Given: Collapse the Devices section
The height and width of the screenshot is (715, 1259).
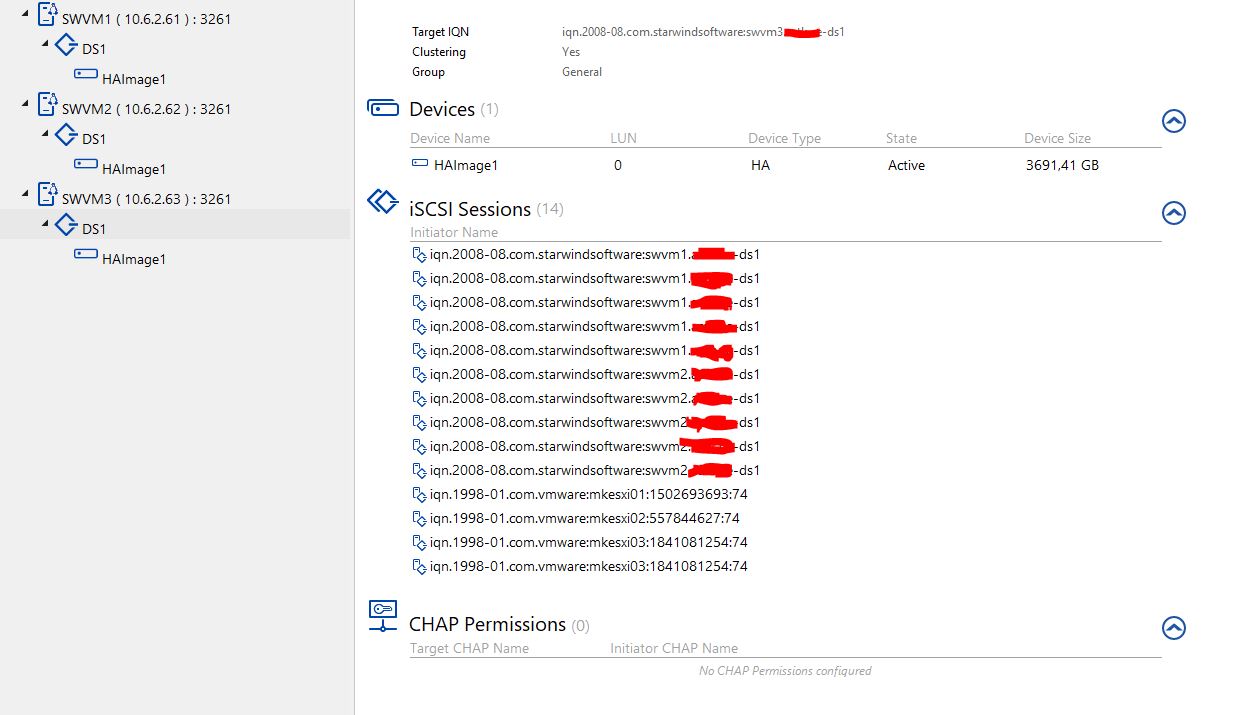Looking at the screenshot, I should [1174, 121].
